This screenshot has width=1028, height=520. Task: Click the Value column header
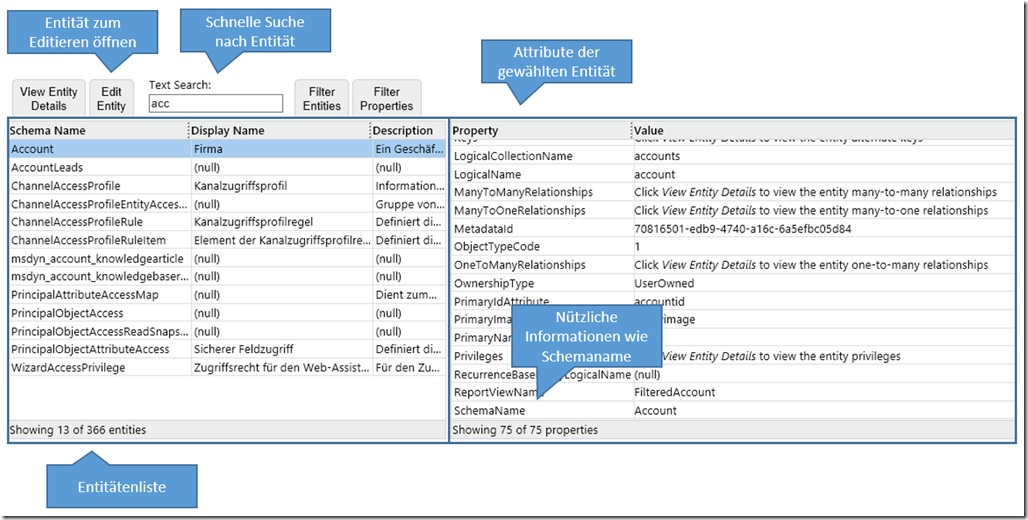point(820,130)
